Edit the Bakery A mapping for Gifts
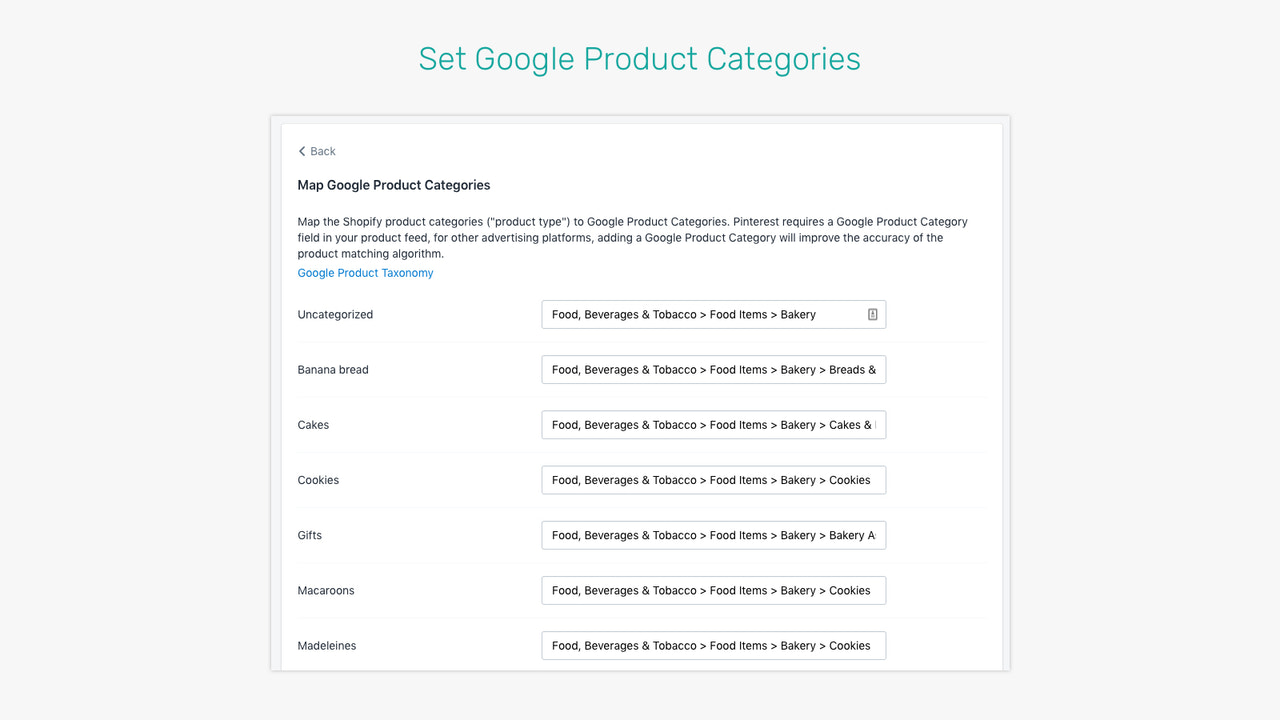1280x720 pixels. [x=713, y=535]
